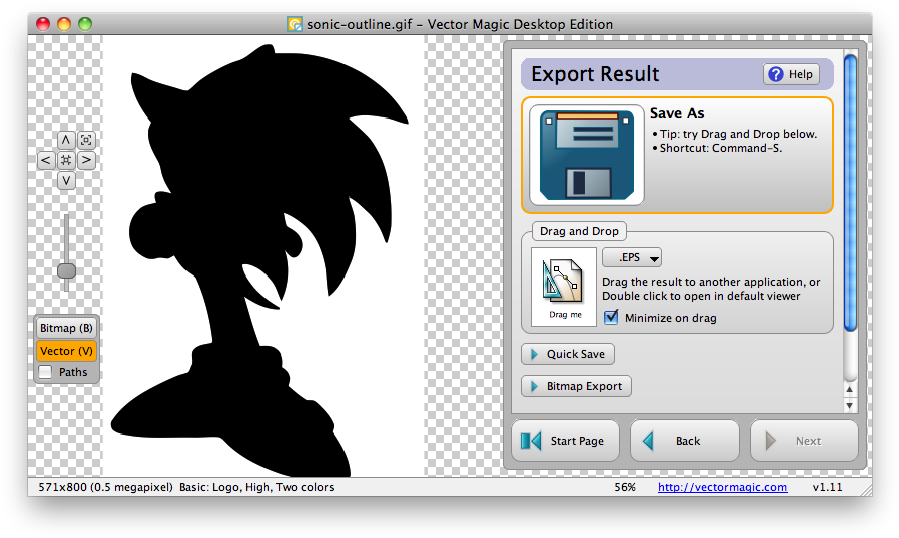The width and height of the screenshot is (899, 538).
Task: Click the scrollbar down arrow
Action: point(850,406)
